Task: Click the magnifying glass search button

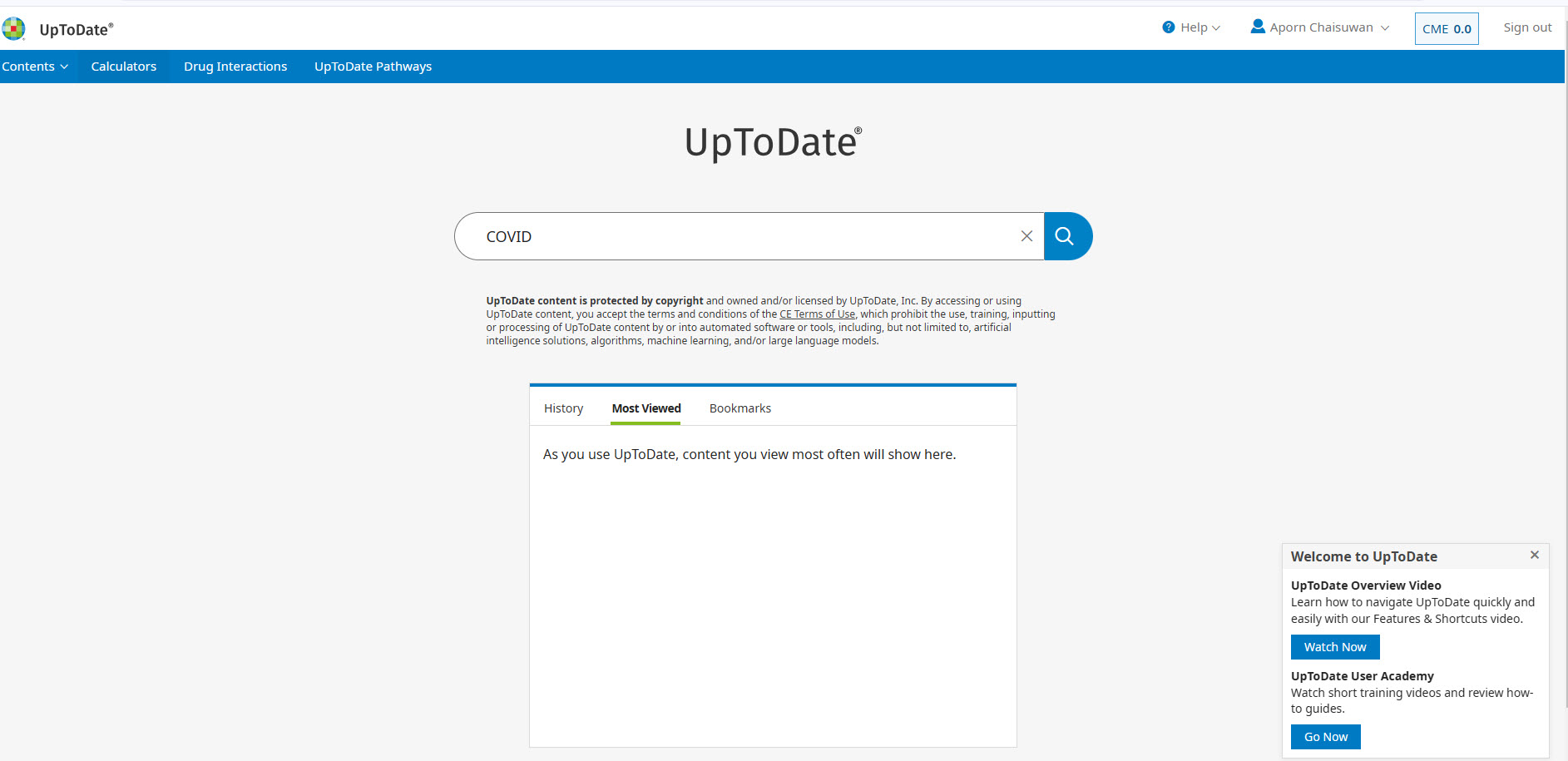Action: click(x=1067, y=236)
